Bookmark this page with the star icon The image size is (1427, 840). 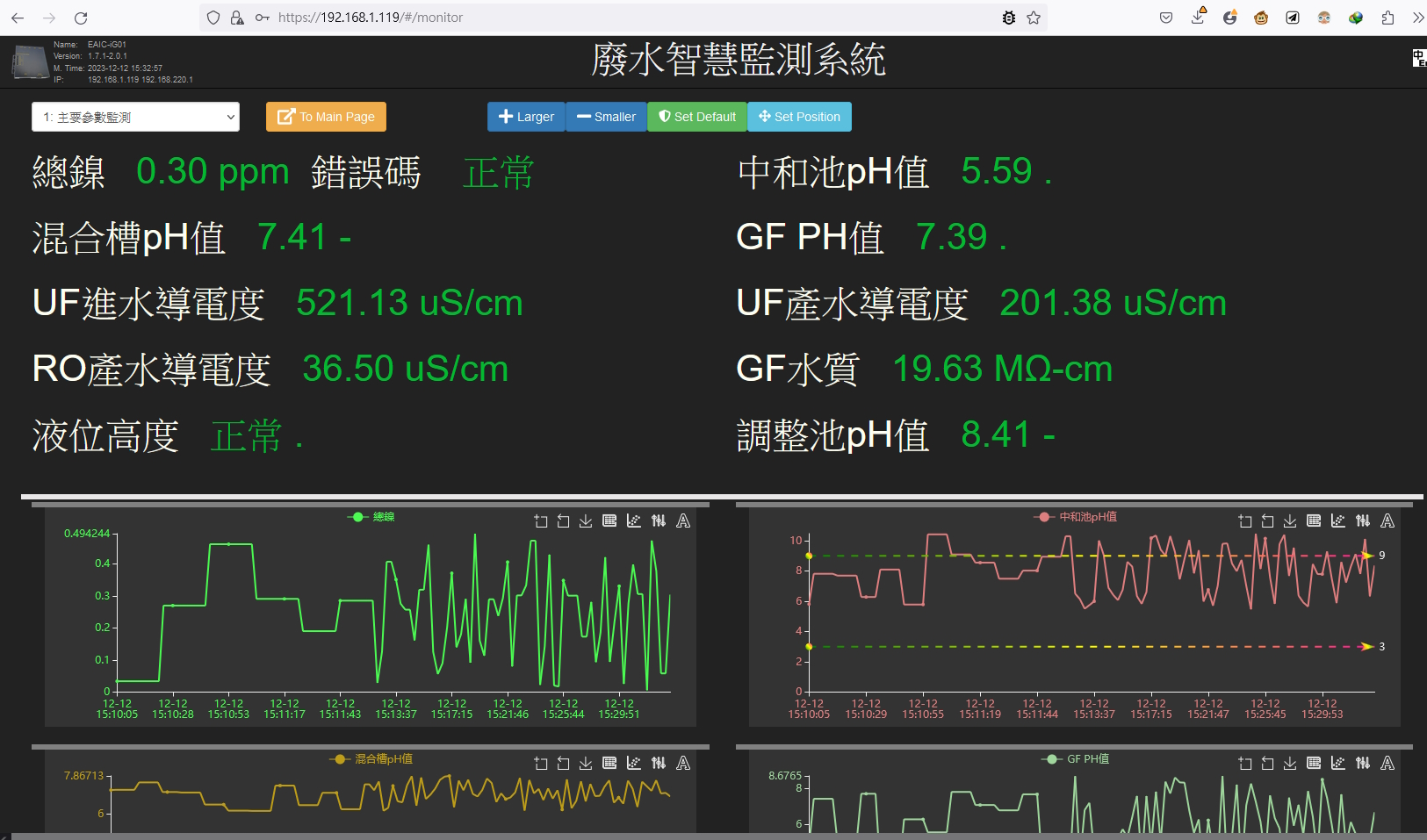(x=1034, y=18)
